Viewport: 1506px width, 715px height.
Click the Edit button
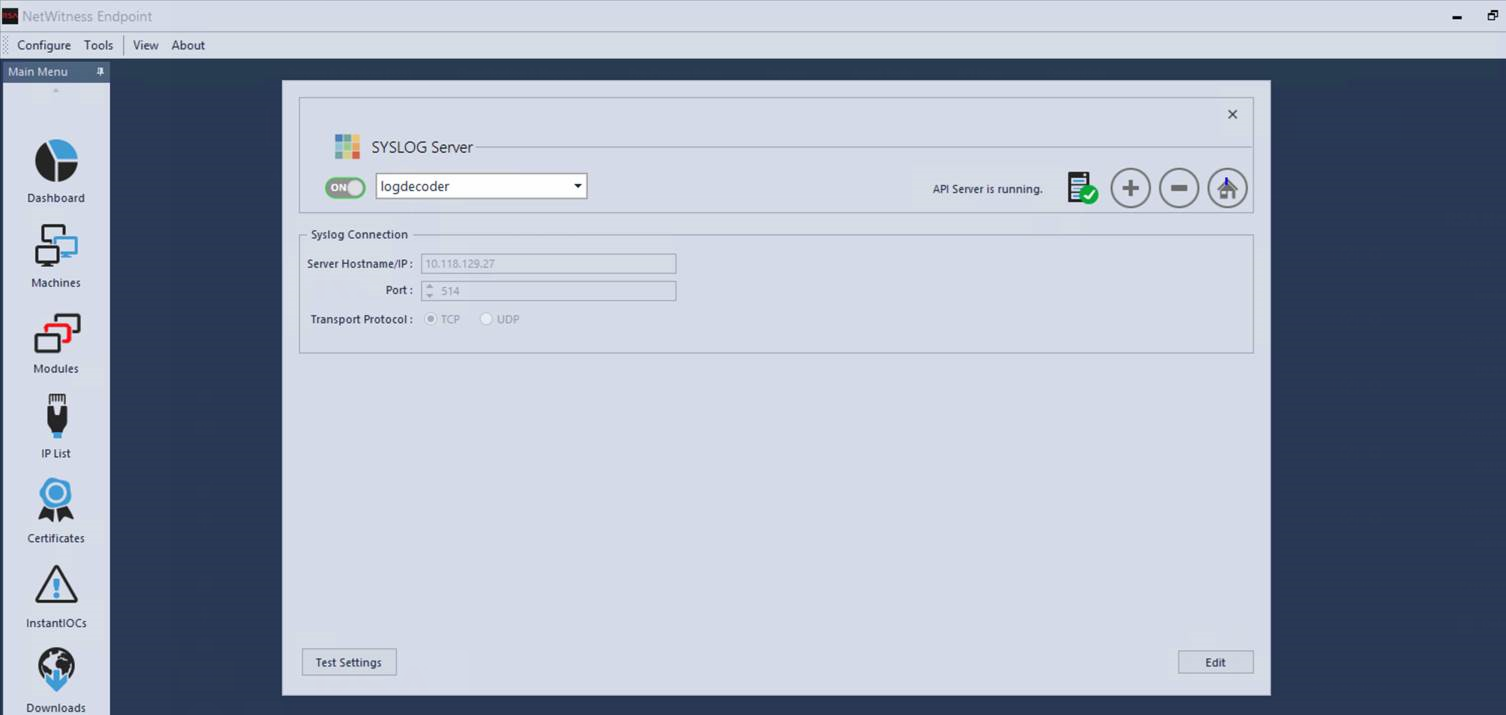point(1215,662)
